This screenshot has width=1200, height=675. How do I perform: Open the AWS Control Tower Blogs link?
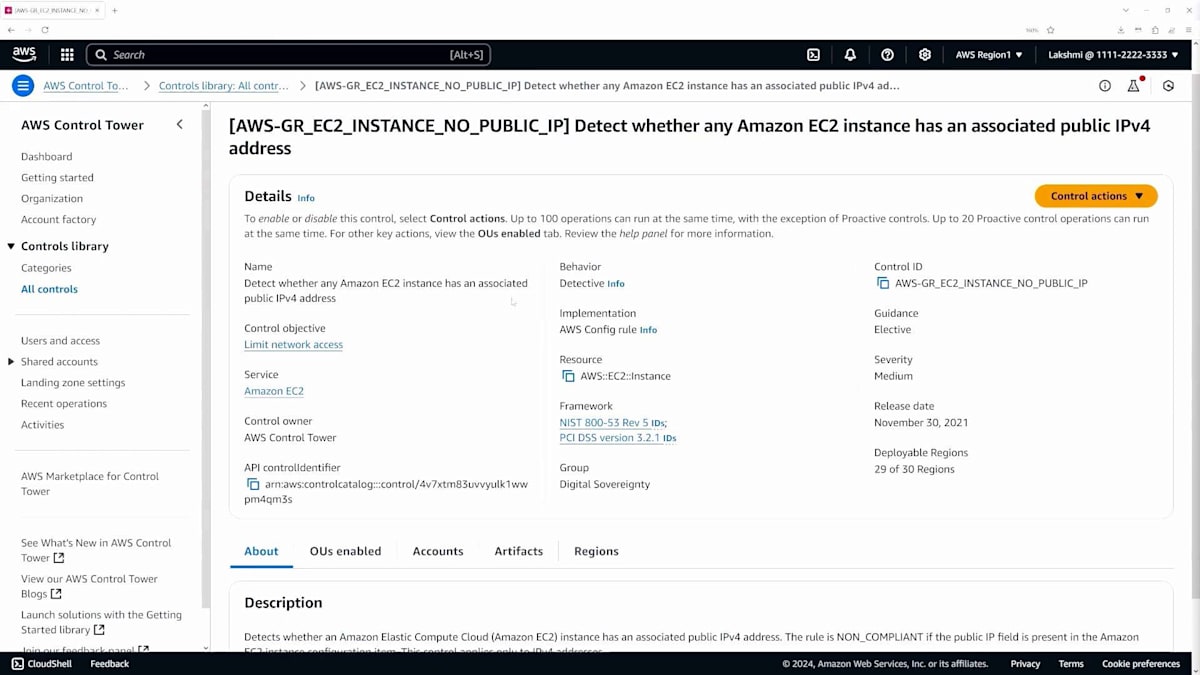[89, 586]
